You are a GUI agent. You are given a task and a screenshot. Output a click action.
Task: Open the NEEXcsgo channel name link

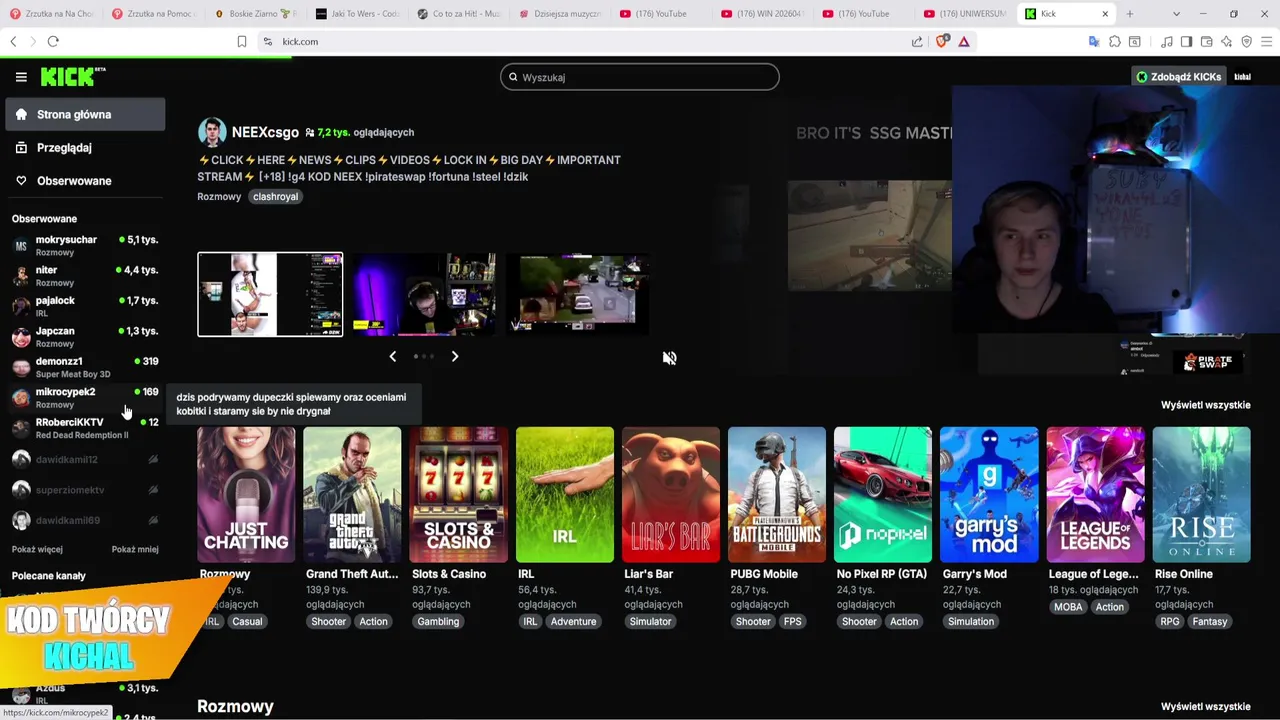(x=265, y=132)
